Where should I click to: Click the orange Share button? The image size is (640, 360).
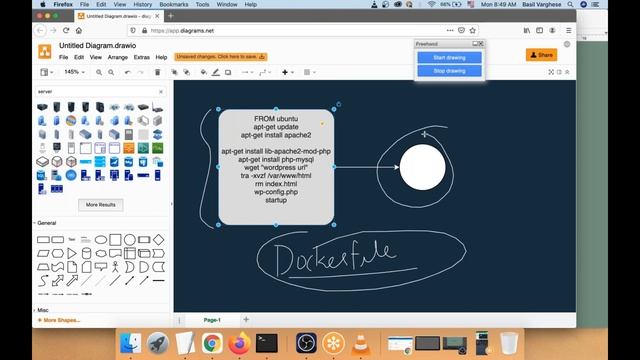[x=541, y=55]
